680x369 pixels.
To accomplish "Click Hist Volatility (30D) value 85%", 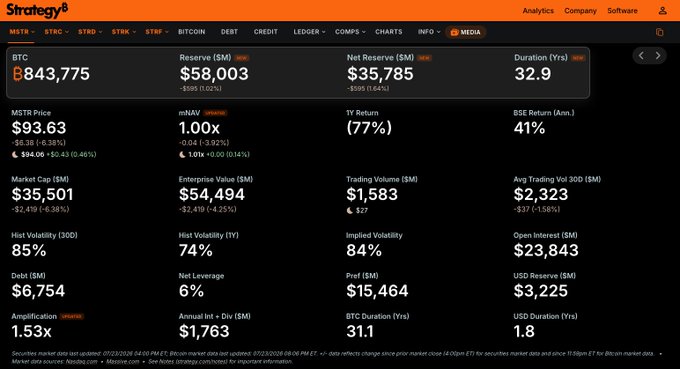I will [x=29, y=250].
